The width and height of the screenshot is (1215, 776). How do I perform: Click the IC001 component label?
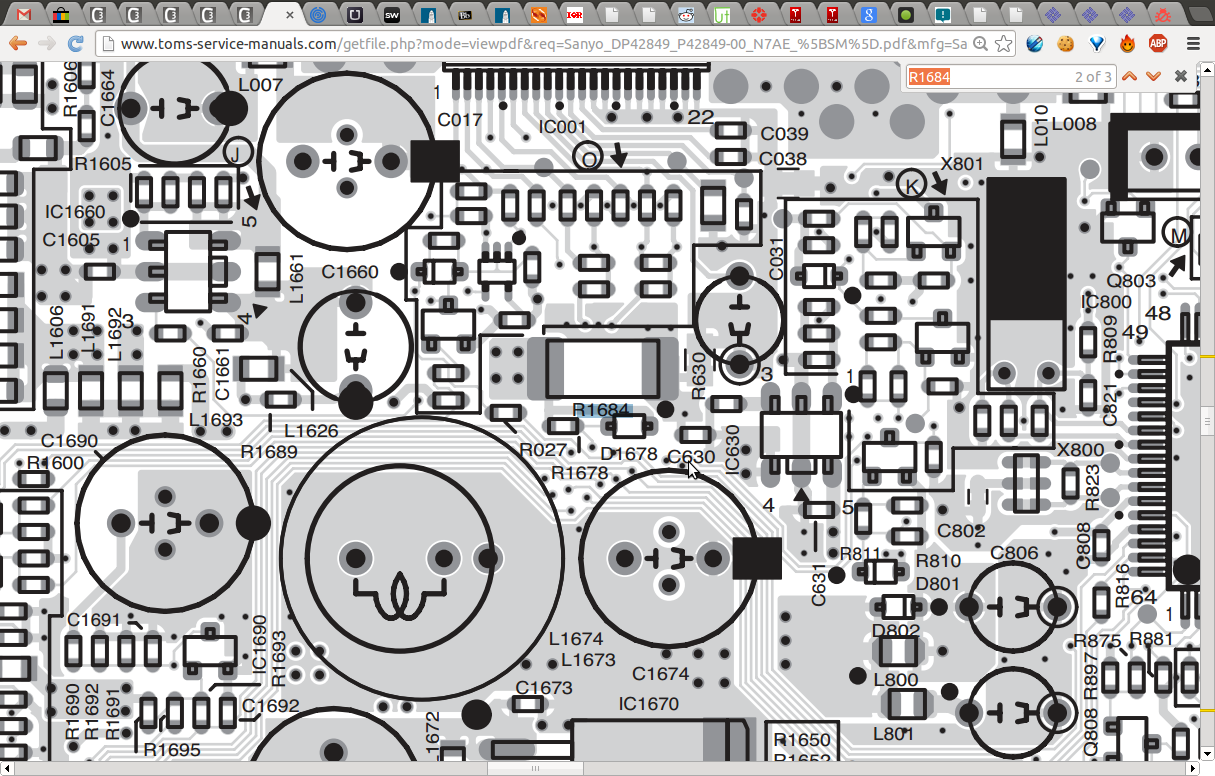[x=562, y=127]
